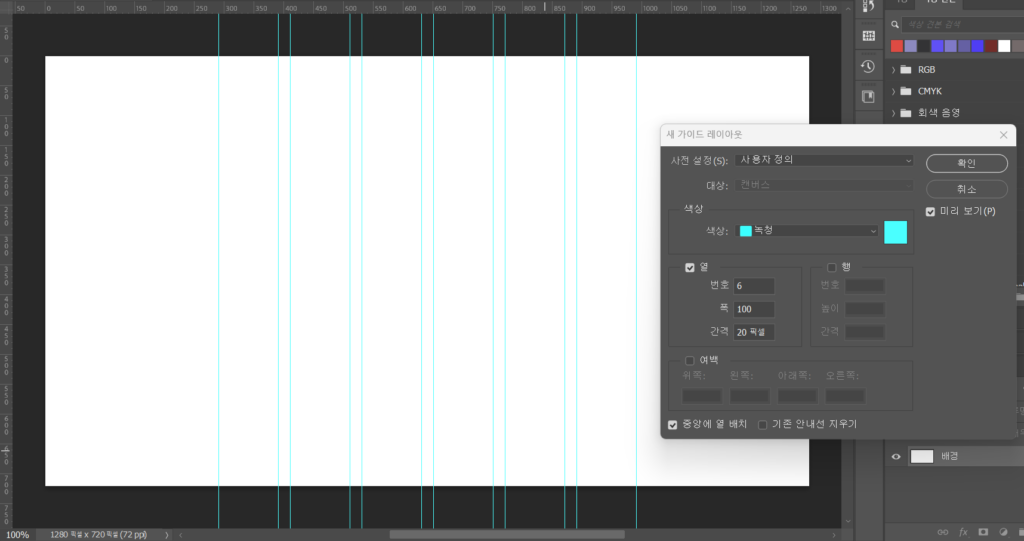
Task: Hide the 배경 layer with eye icon
Action: 896,456
